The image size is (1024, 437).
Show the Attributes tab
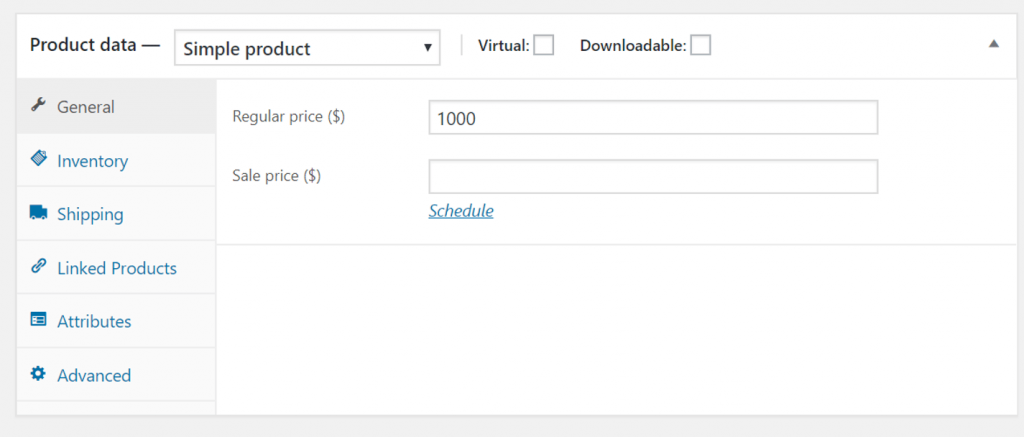pyautogui.click(x=94, y=322)
